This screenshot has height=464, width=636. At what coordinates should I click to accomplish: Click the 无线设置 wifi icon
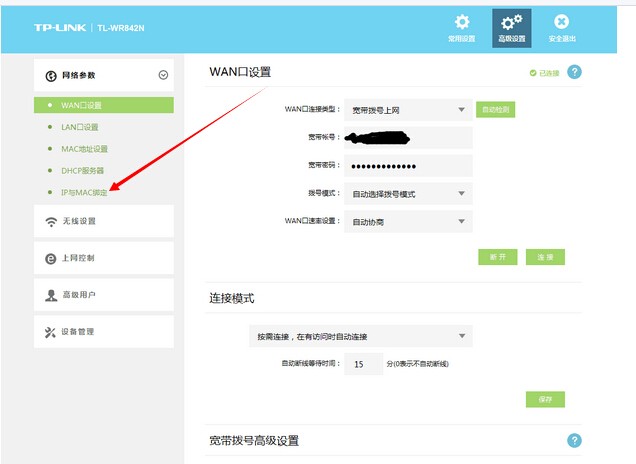pyautogui.click(x=51, y=221)
